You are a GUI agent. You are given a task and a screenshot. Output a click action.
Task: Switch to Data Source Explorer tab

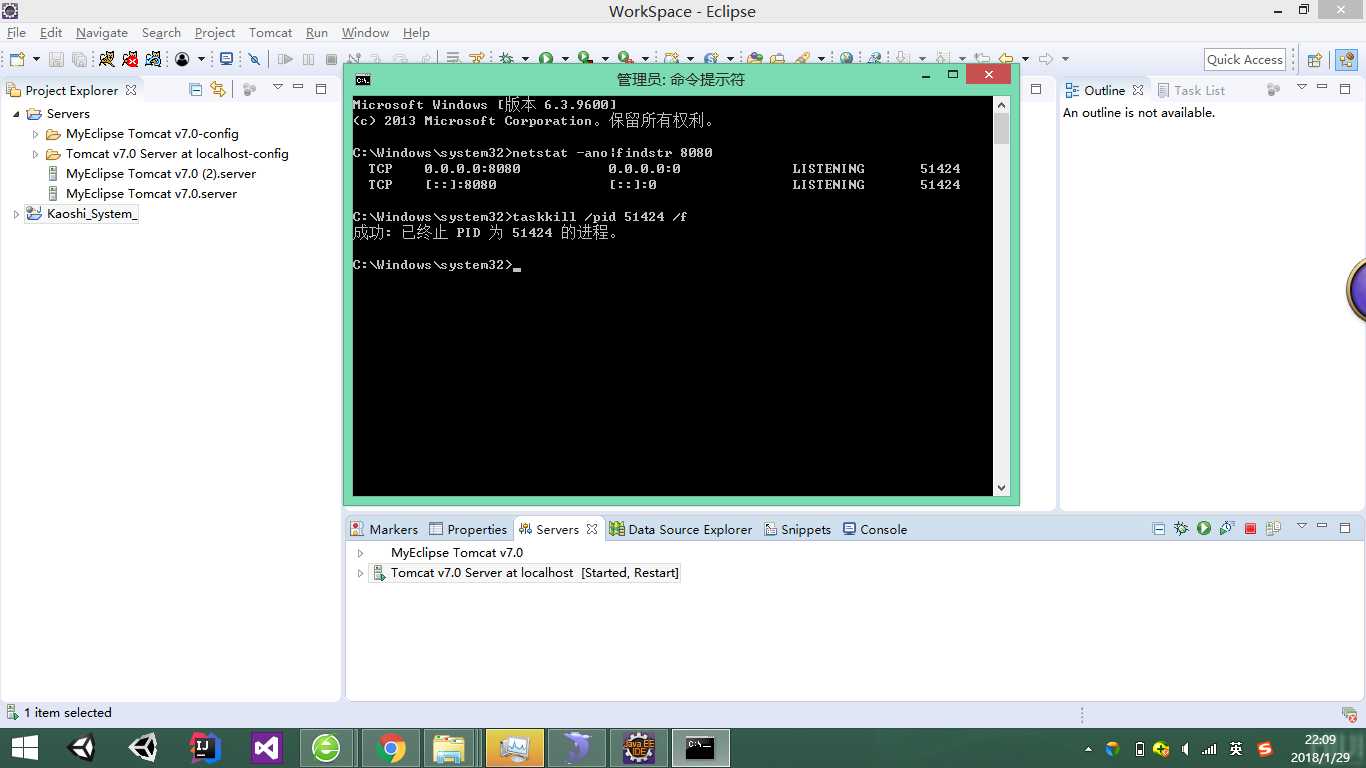[681, 529]
